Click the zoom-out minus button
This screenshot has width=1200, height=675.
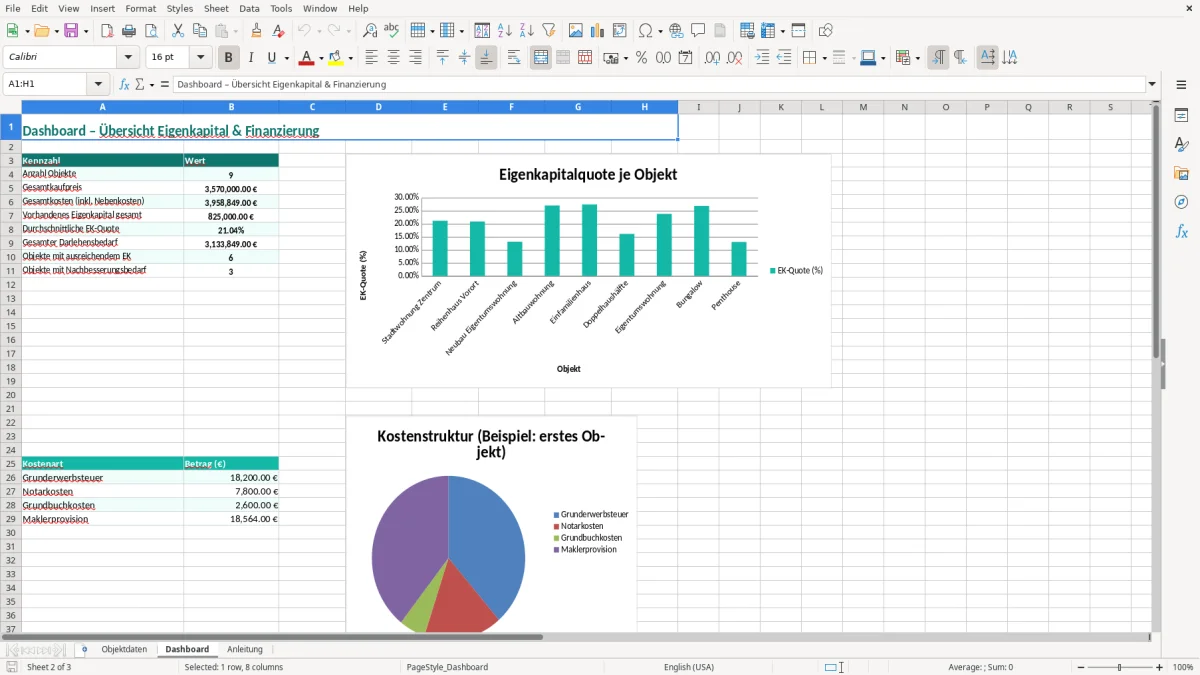1081,667
